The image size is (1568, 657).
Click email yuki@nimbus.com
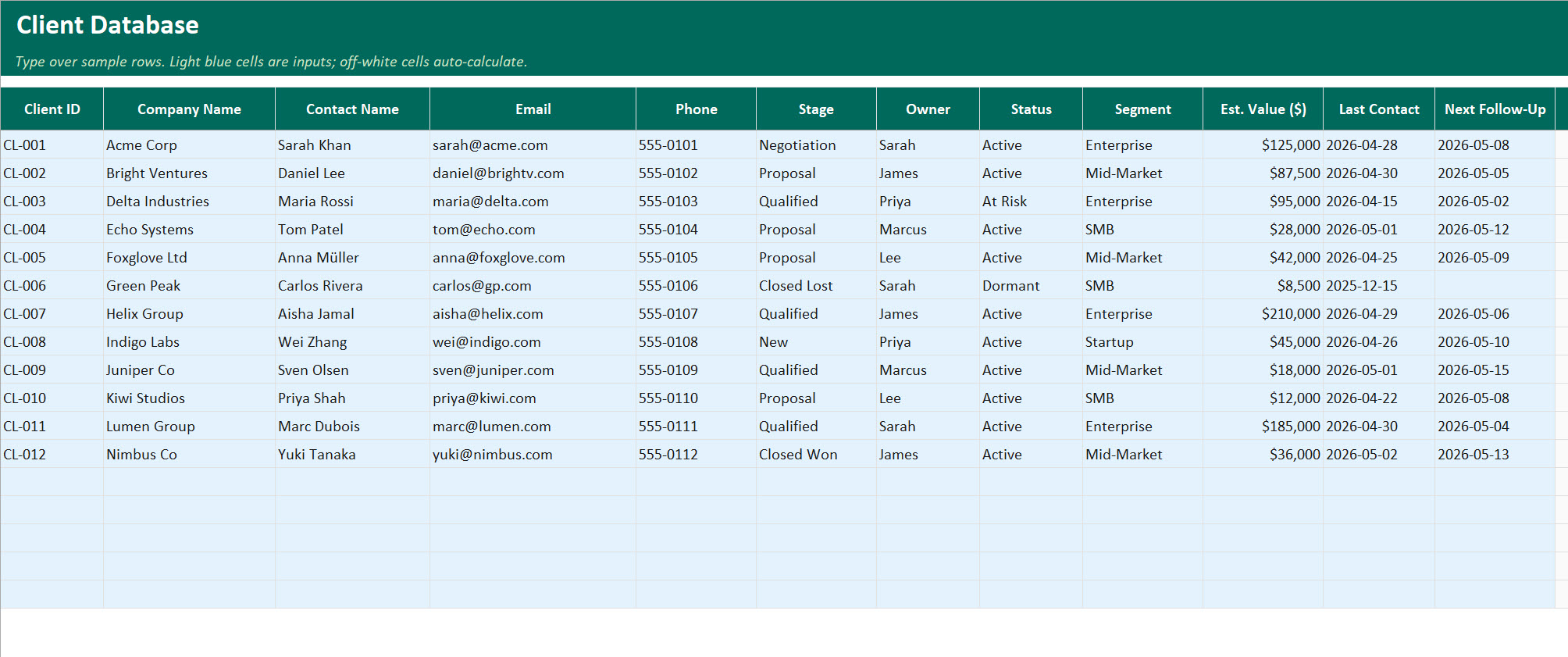(x=533, y=454)
